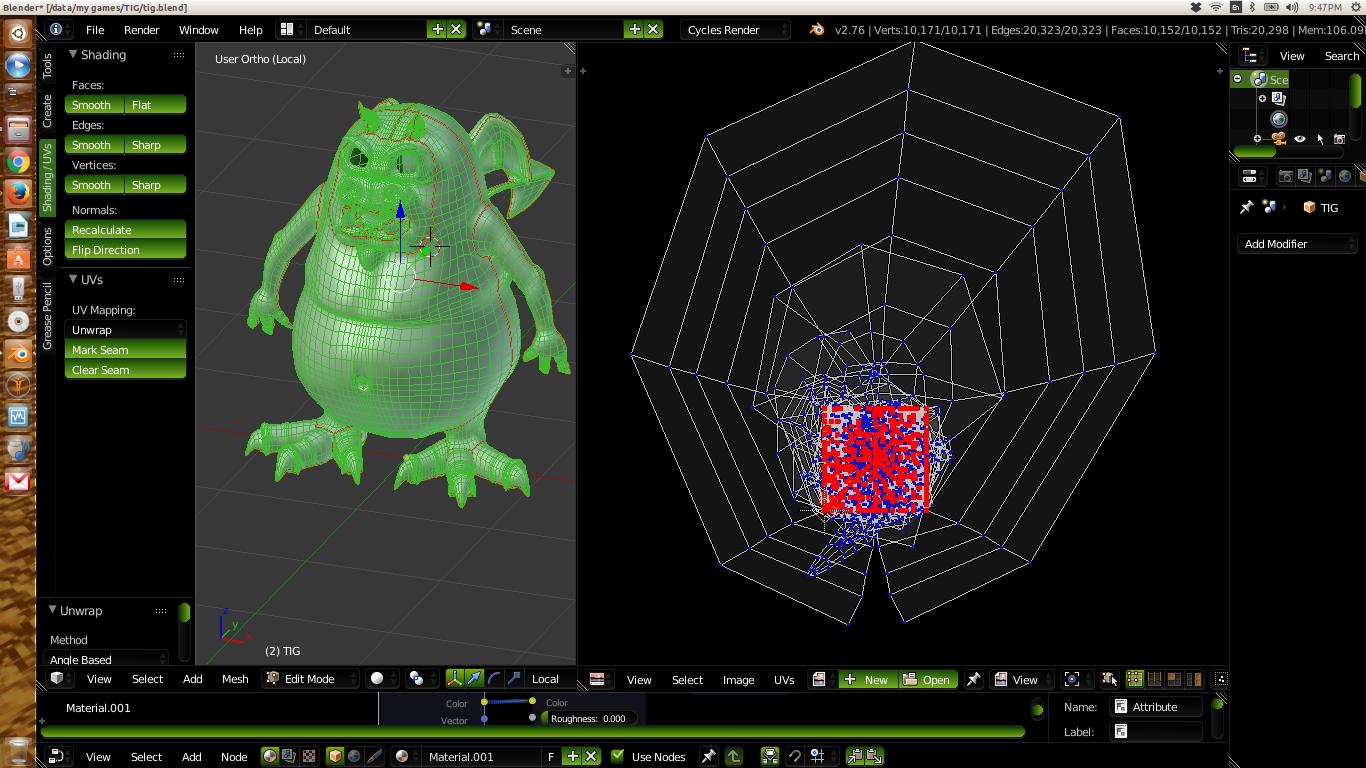Mark edges as Smooth

[95, 144]
